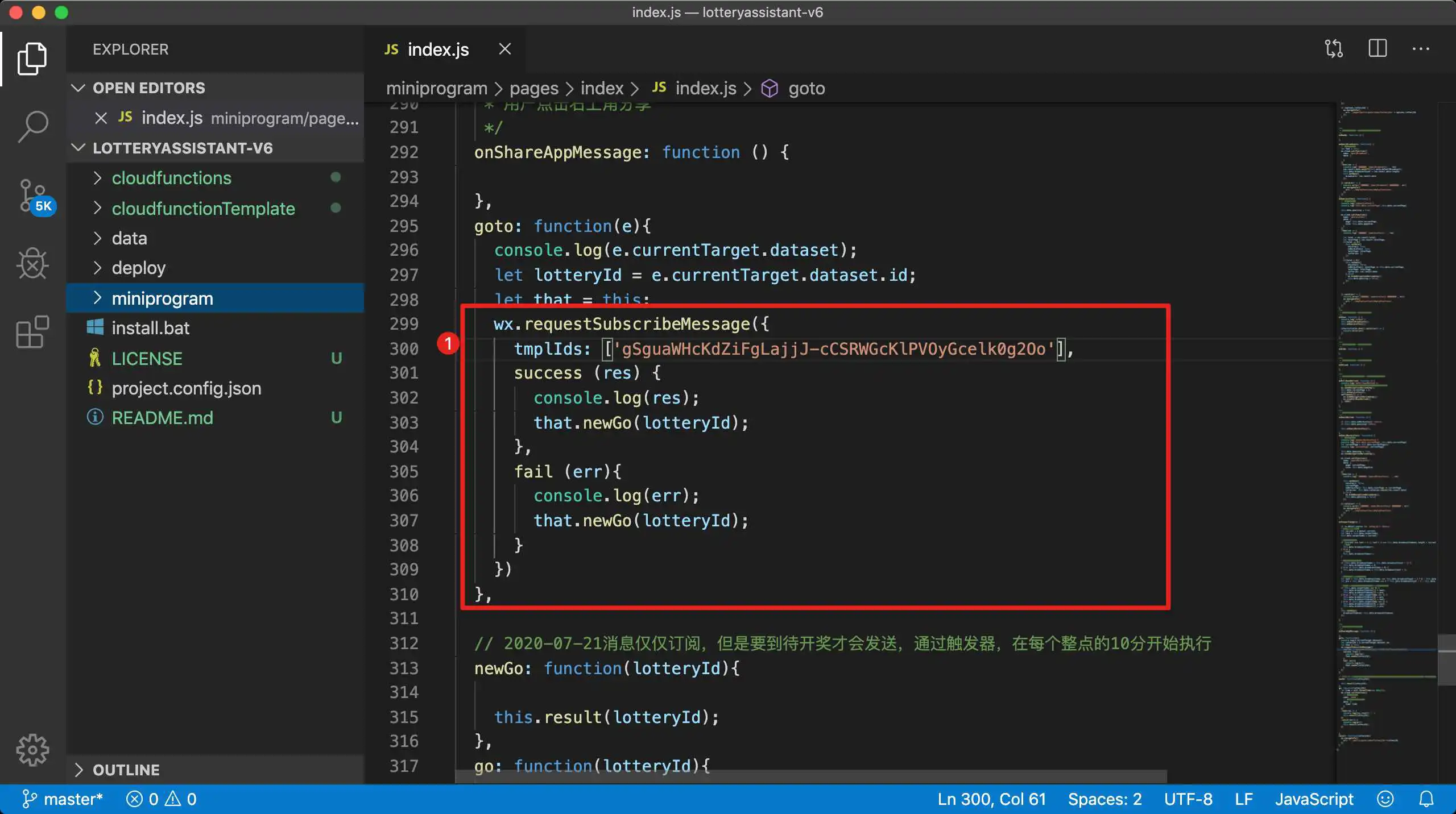Click the pages breadcrumb segment
This screenshot has width=1456, height=814.
coord(533,89)
